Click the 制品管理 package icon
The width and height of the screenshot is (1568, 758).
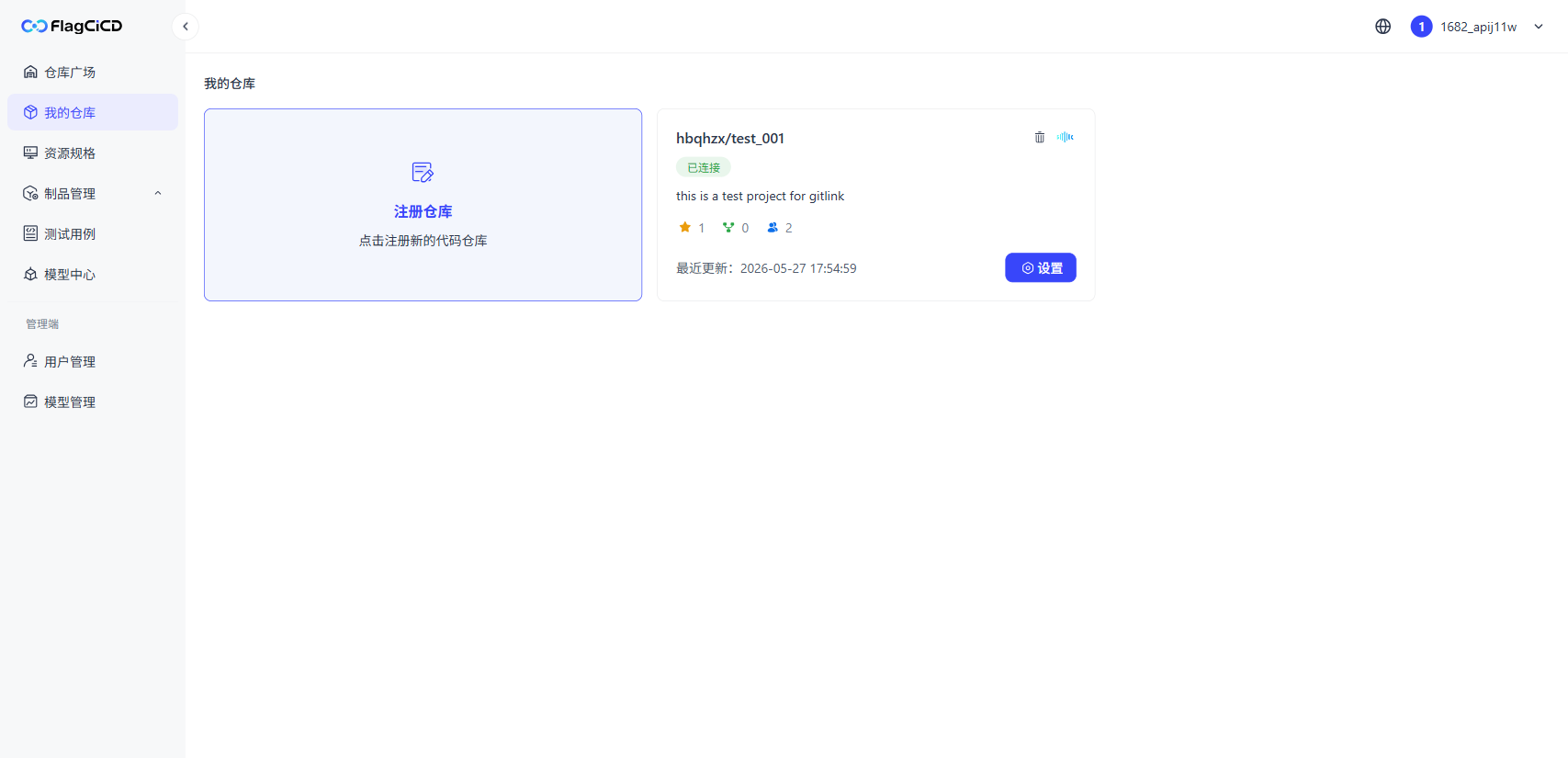click(x=30, y=193)
